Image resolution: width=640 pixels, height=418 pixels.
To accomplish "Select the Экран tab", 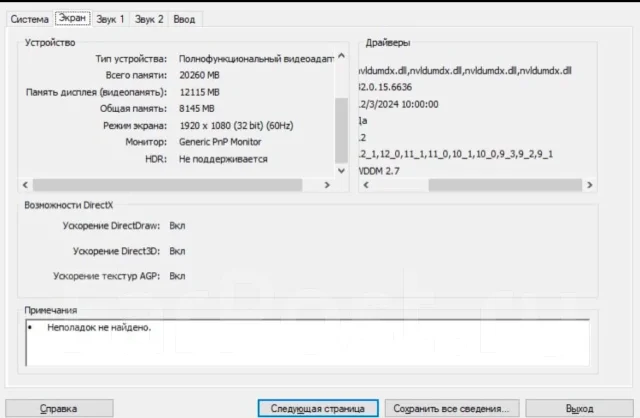I will 73,18.
